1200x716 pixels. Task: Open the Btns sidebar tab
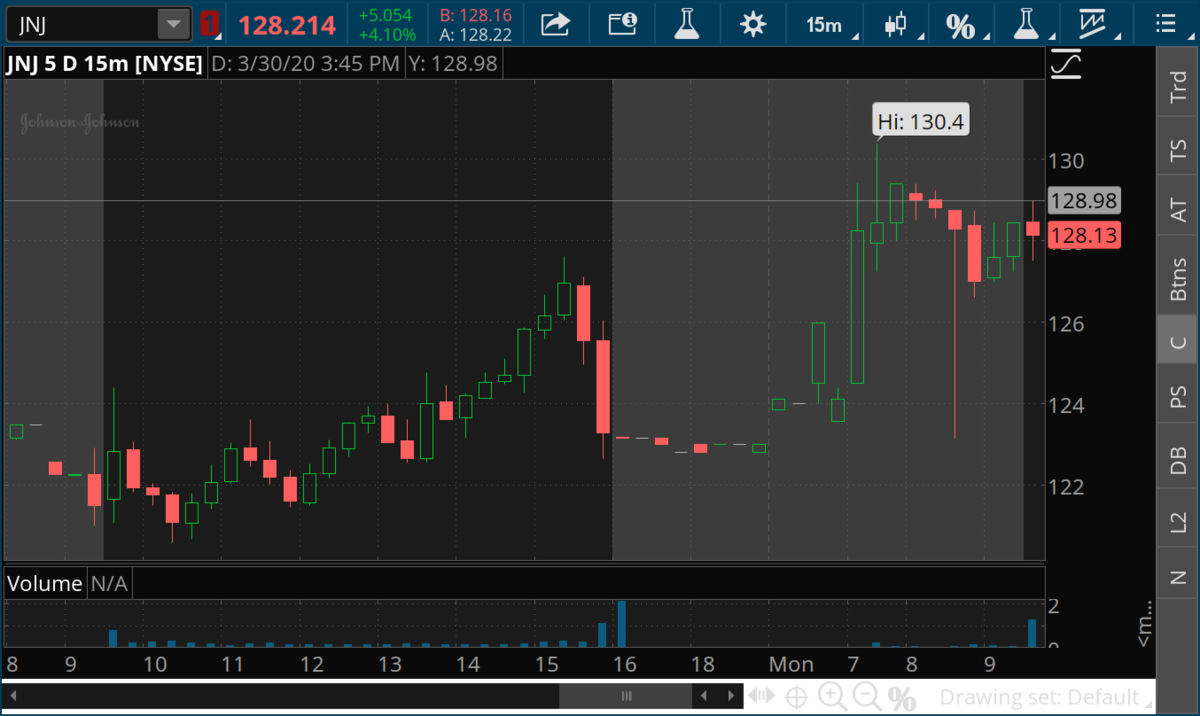1178,279
